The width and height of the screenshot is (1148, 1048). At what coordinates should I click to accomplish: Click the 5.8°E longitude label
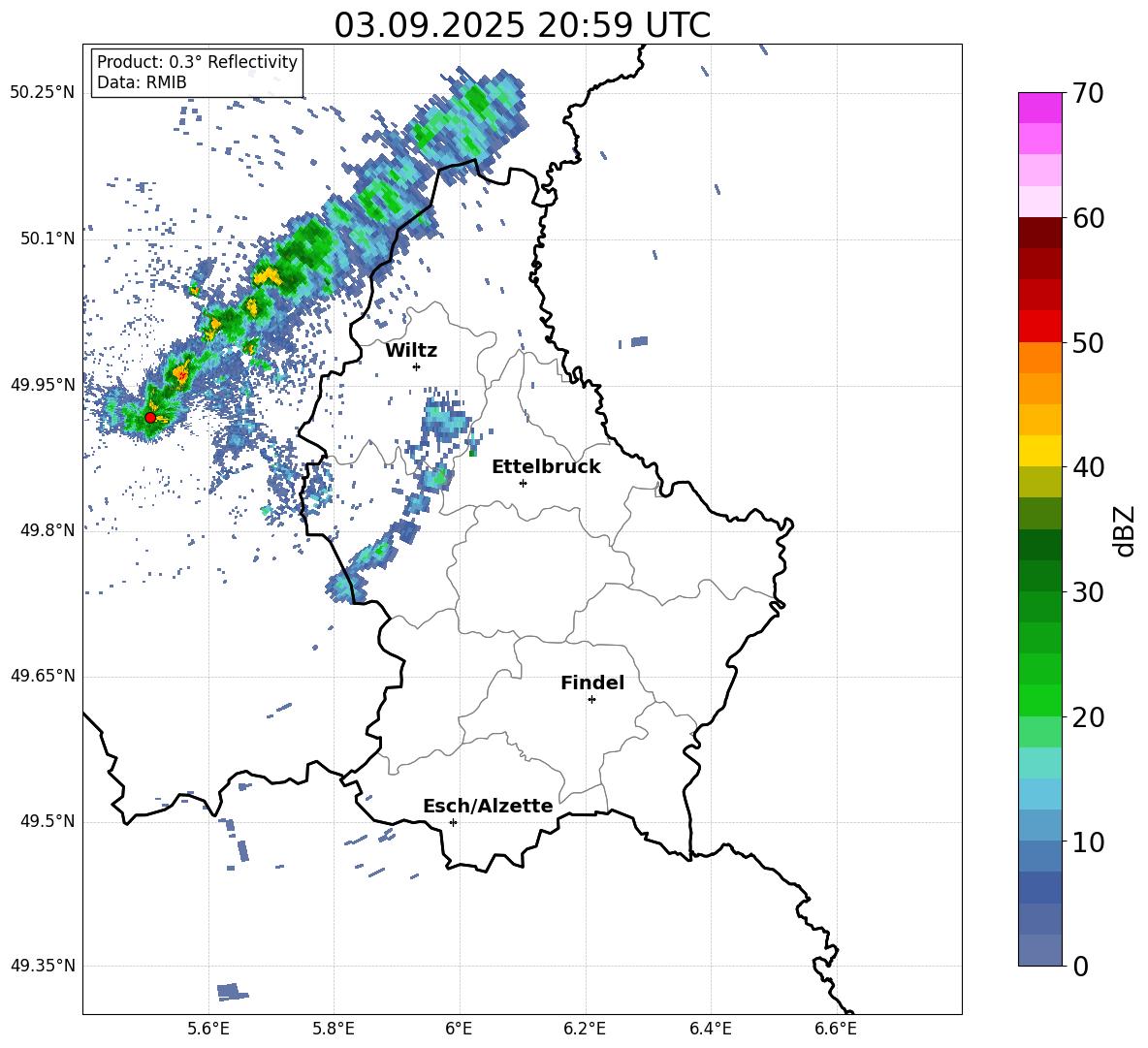tap(334, 1029)
